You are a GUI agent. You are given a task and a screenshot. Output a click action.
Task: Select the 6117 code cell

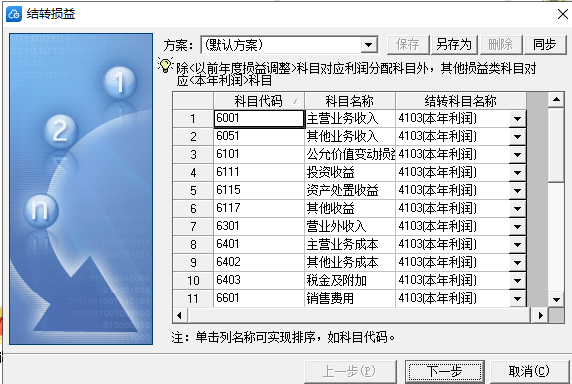point(259,209)
